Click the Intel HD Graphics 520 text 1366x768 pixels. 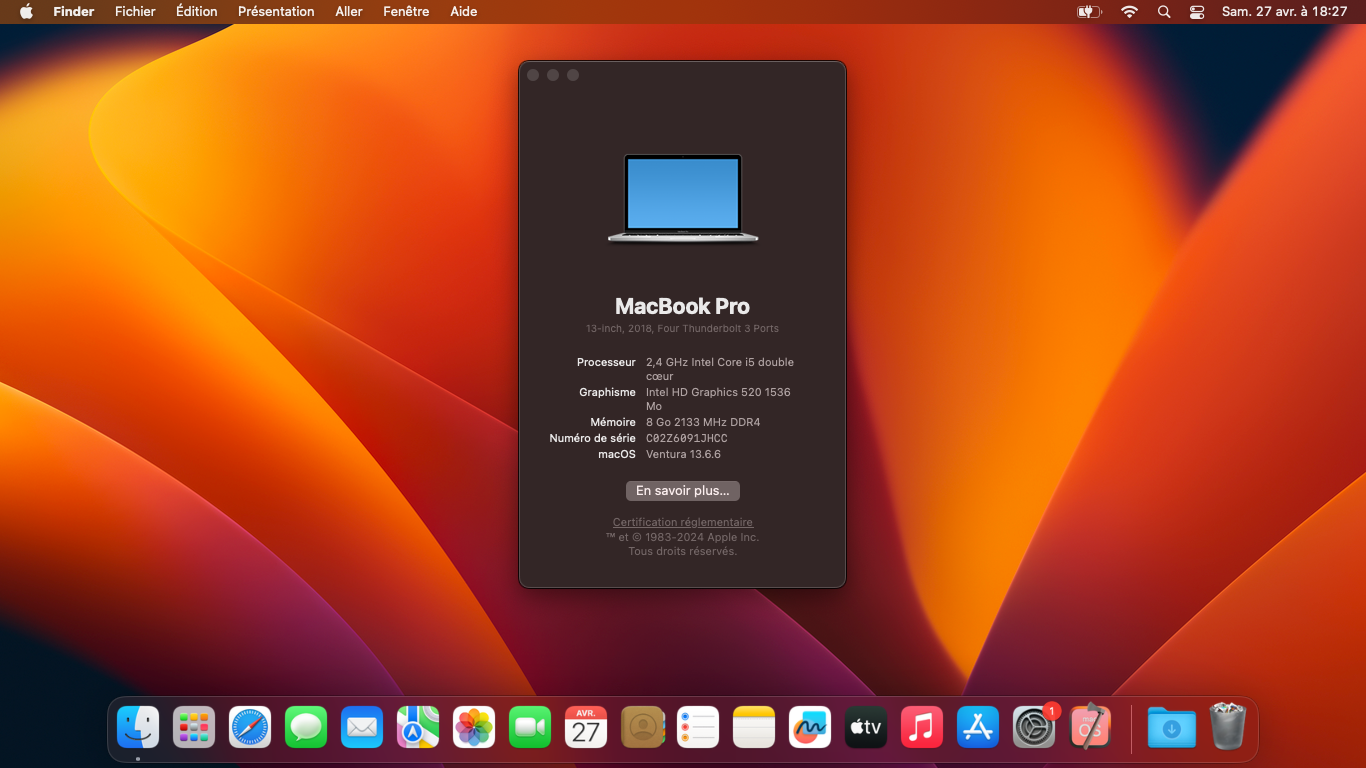pos(718,399)
